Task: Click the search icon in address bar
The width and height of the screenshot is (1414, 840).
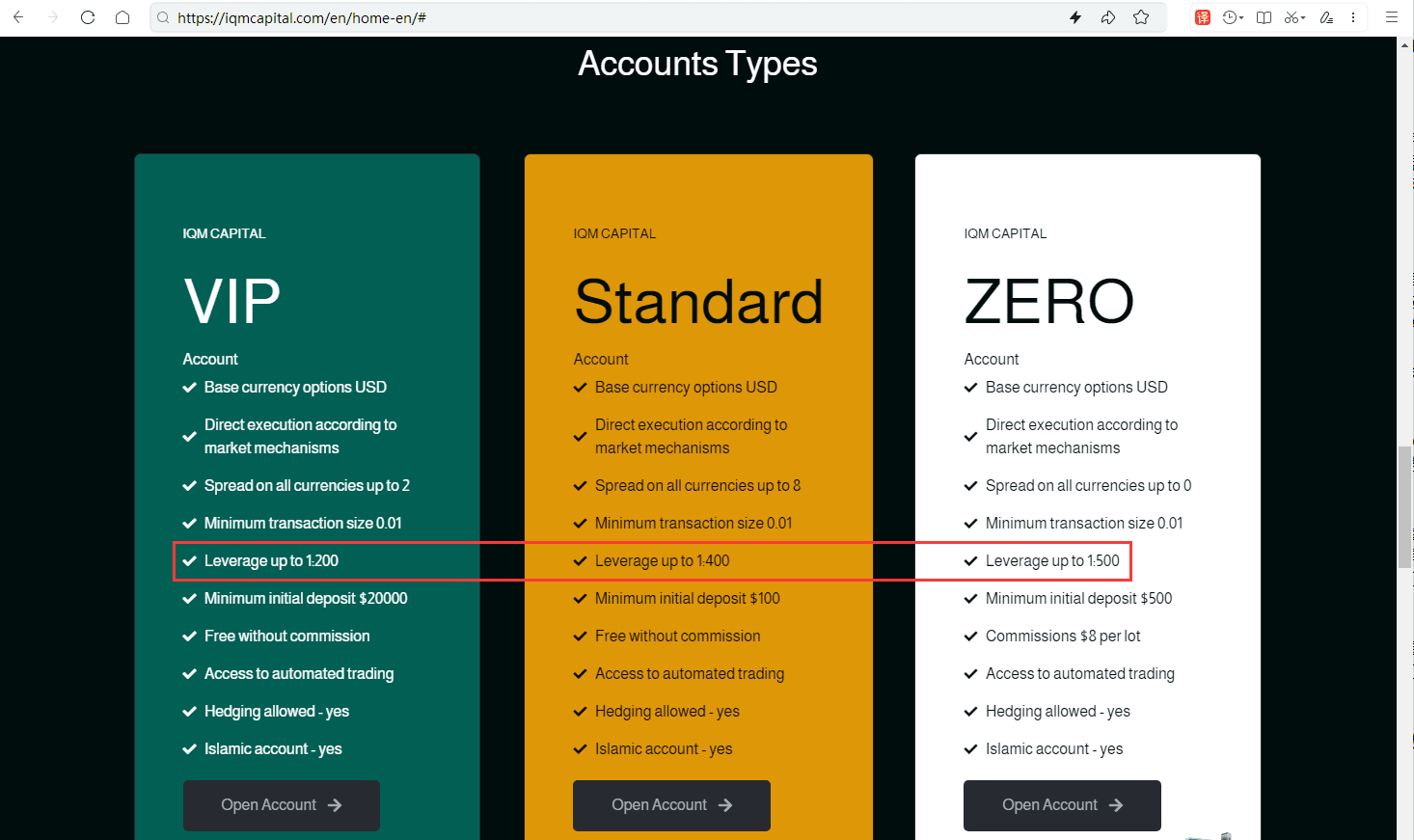Action: click(164, 17)
